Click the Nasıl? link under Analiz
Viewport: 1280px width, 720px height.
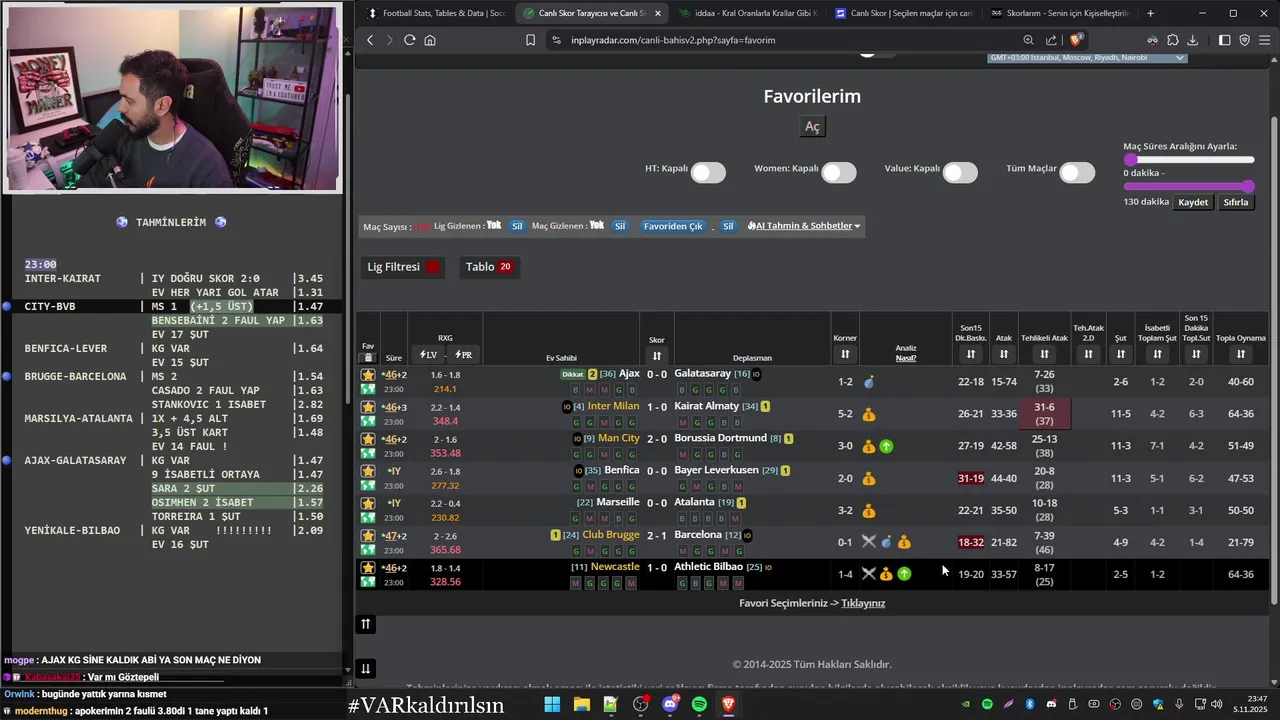(x=906, y=358)
